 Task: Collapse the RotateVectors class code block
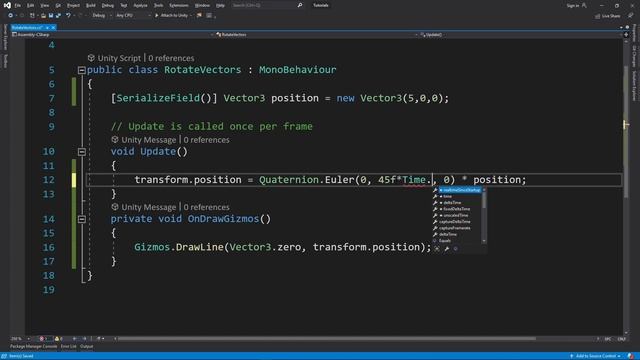pos(82,70)
